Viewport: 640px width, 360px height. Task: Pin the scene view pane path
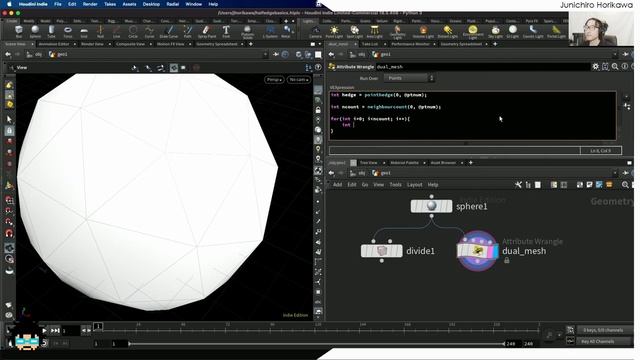[x=276, y=54]
